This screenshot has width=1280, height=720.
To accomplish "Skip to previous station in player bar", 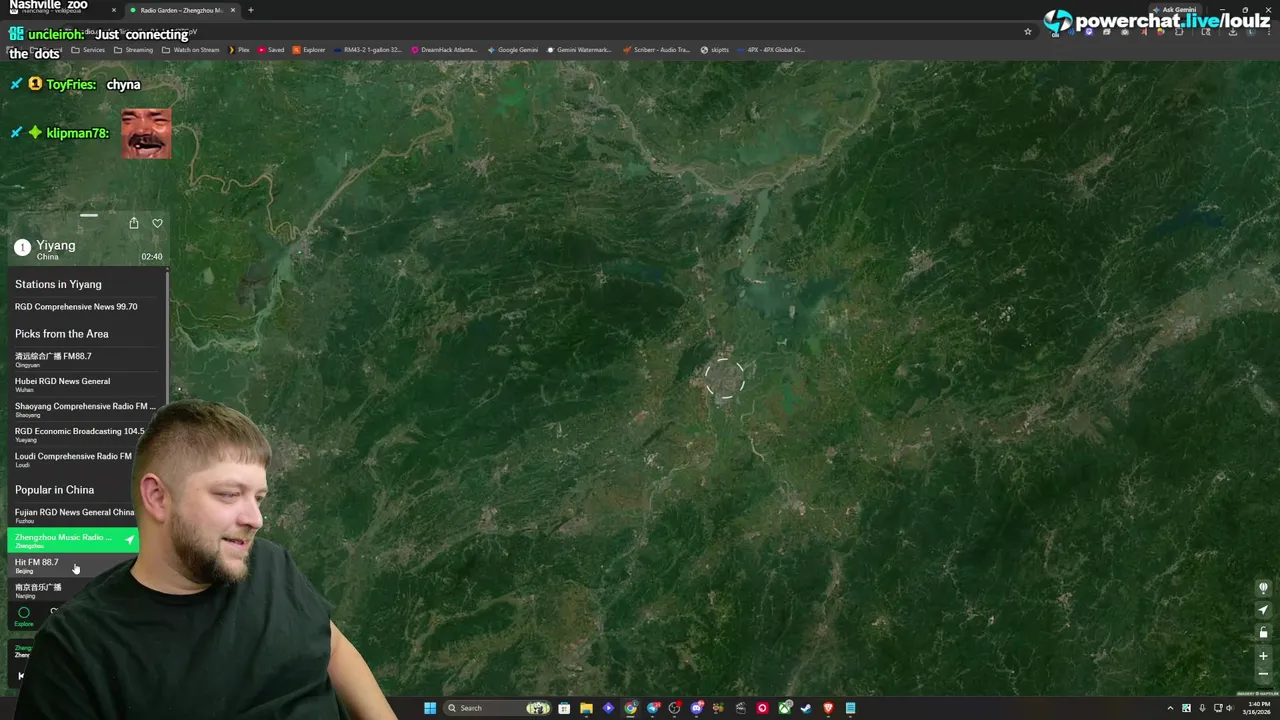I will [x=21, y=676].
